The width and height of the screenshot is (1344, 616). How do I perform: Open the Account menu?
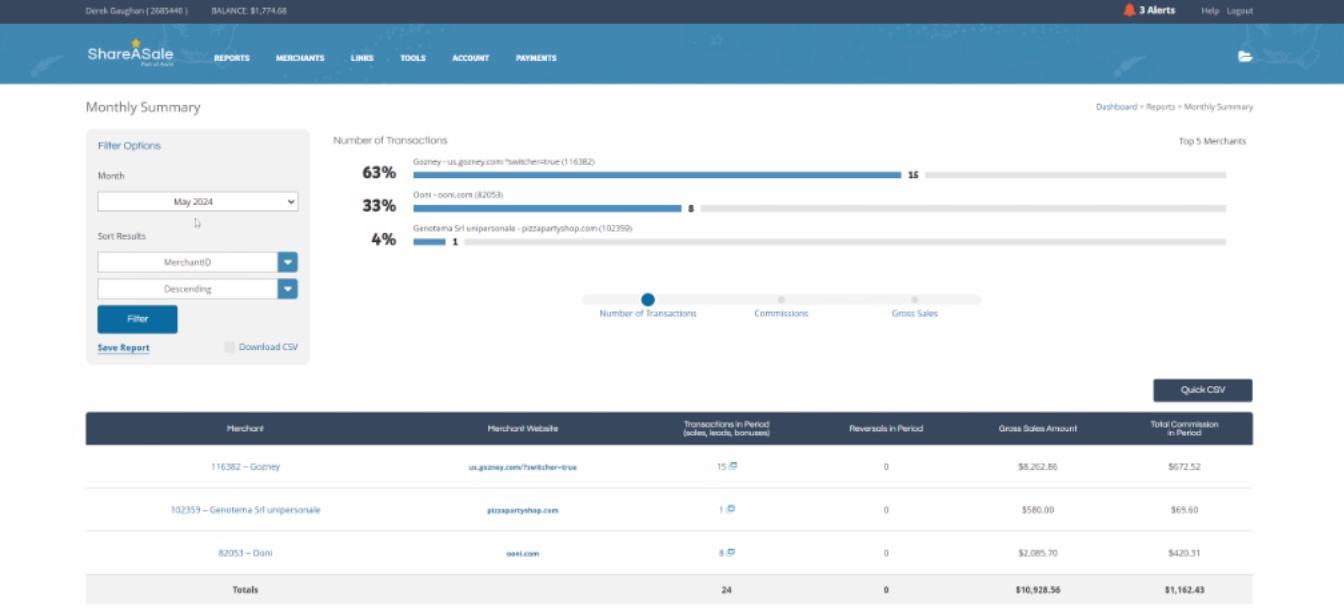(471, 58)
